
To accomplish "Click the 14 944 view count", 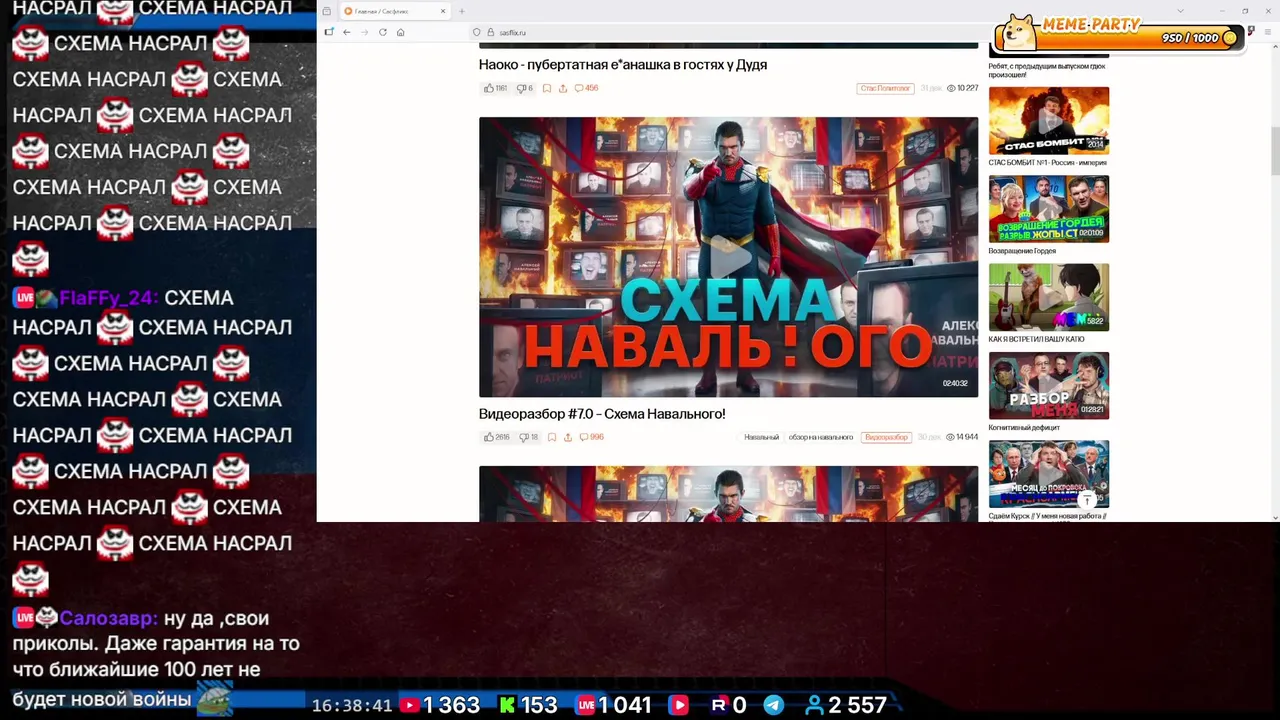I will 962,437.
